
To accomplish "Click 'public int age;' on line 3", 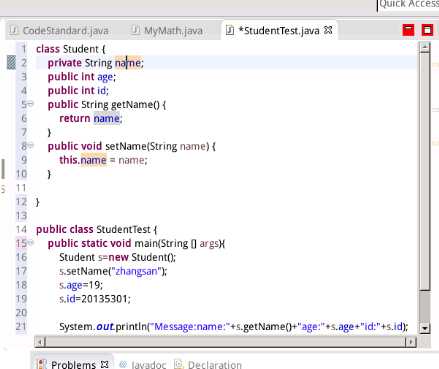I will click(82, 77).
